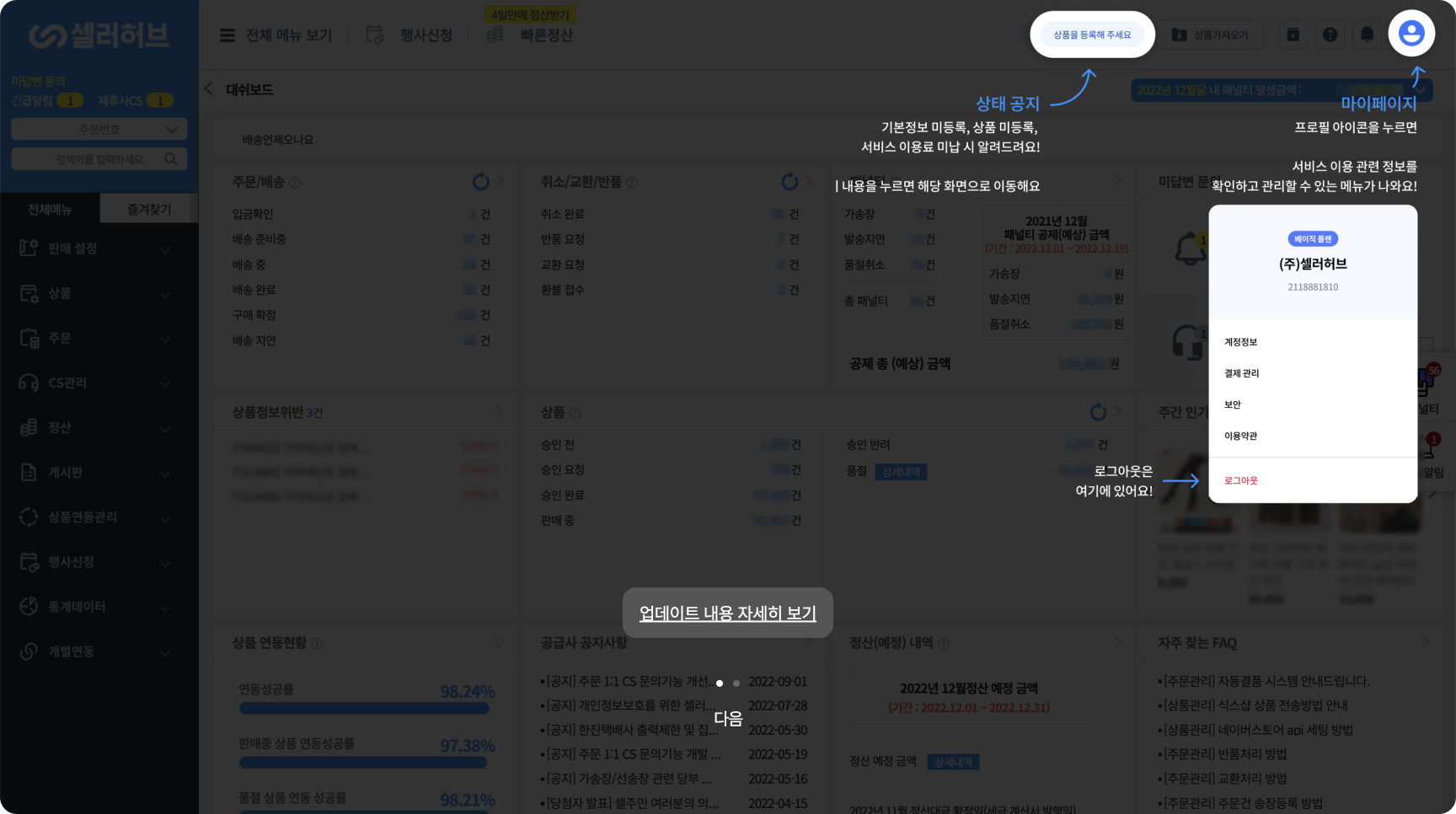1456x814 pixels.
Task: Select the first carousel page dot
Action: (720, 683)
